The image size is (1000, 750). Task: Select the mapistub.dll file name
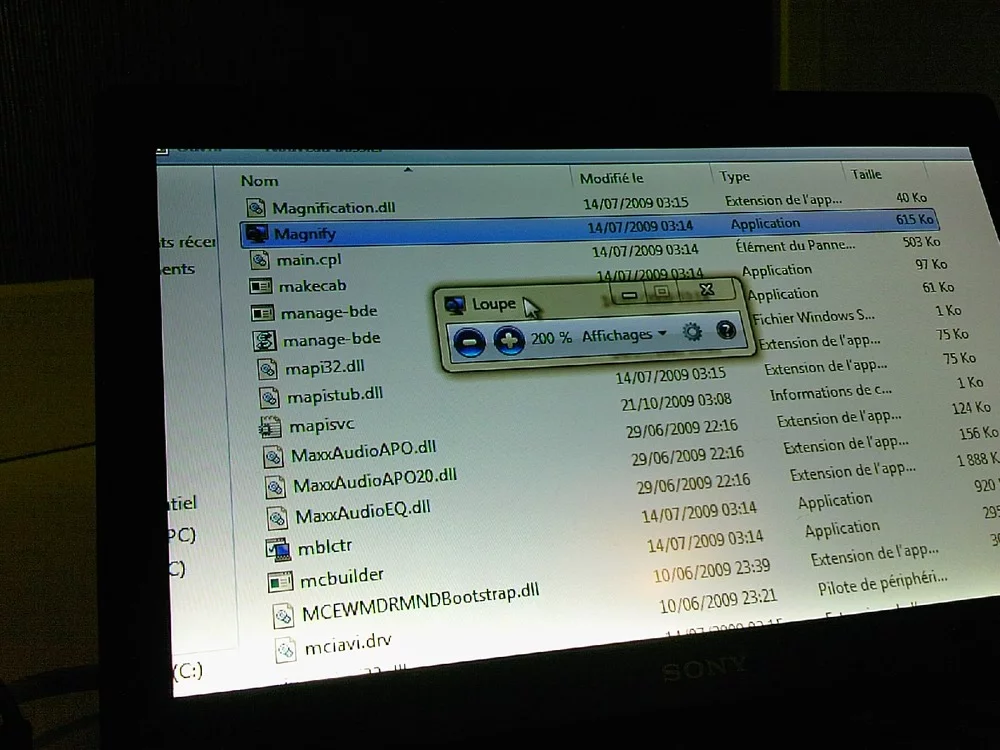[x=335, y=396]
